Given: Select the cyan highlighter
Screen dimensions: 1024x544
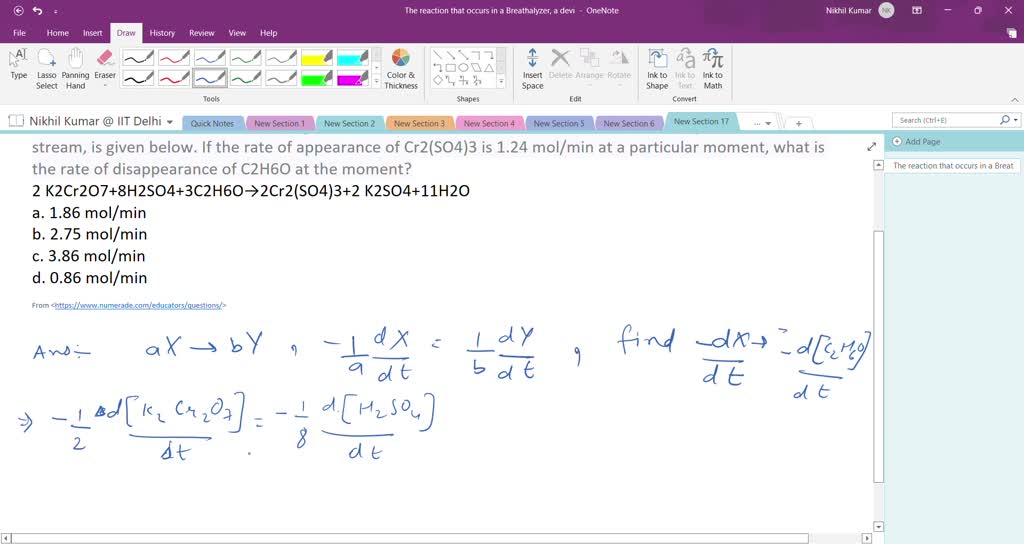Looking at the screenshot, I should [x=353, y=57].
